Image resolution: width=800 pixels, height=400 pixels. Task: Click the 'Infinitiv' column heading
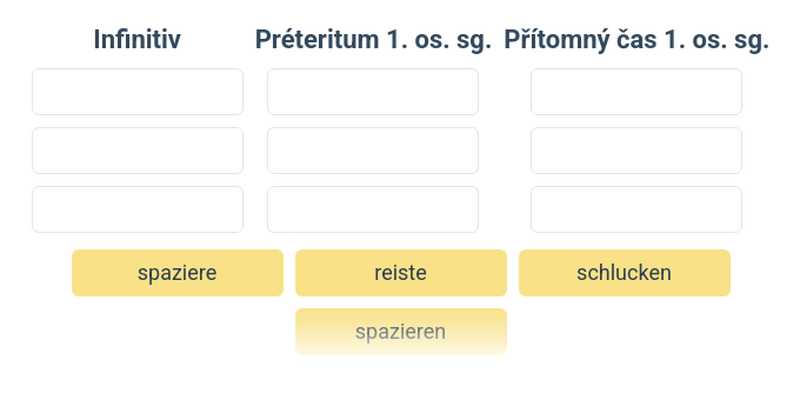click(x=137, y=40)
